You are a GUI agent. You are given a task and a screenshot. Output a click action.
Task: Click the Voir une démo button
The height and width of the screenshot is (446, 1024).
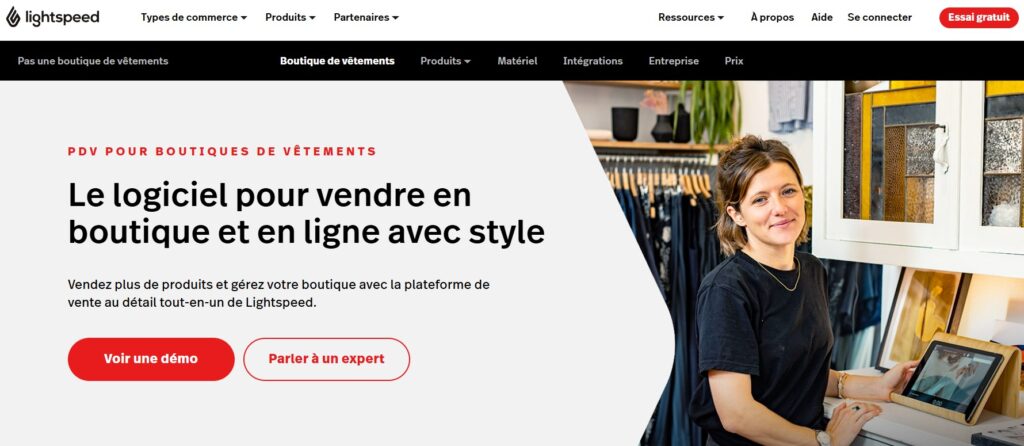coord(151,359)
